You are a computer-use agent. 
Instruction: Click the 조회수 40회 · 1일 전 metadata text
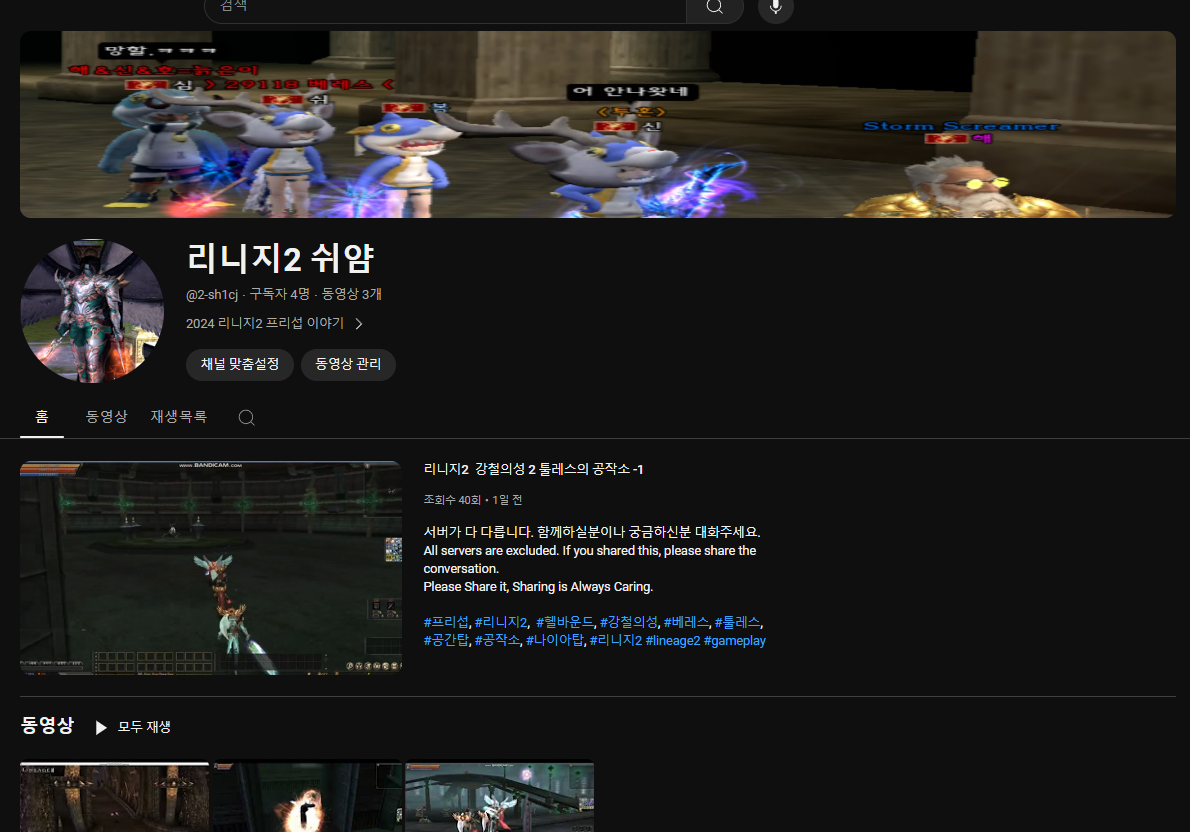click(x=473, y=500)
